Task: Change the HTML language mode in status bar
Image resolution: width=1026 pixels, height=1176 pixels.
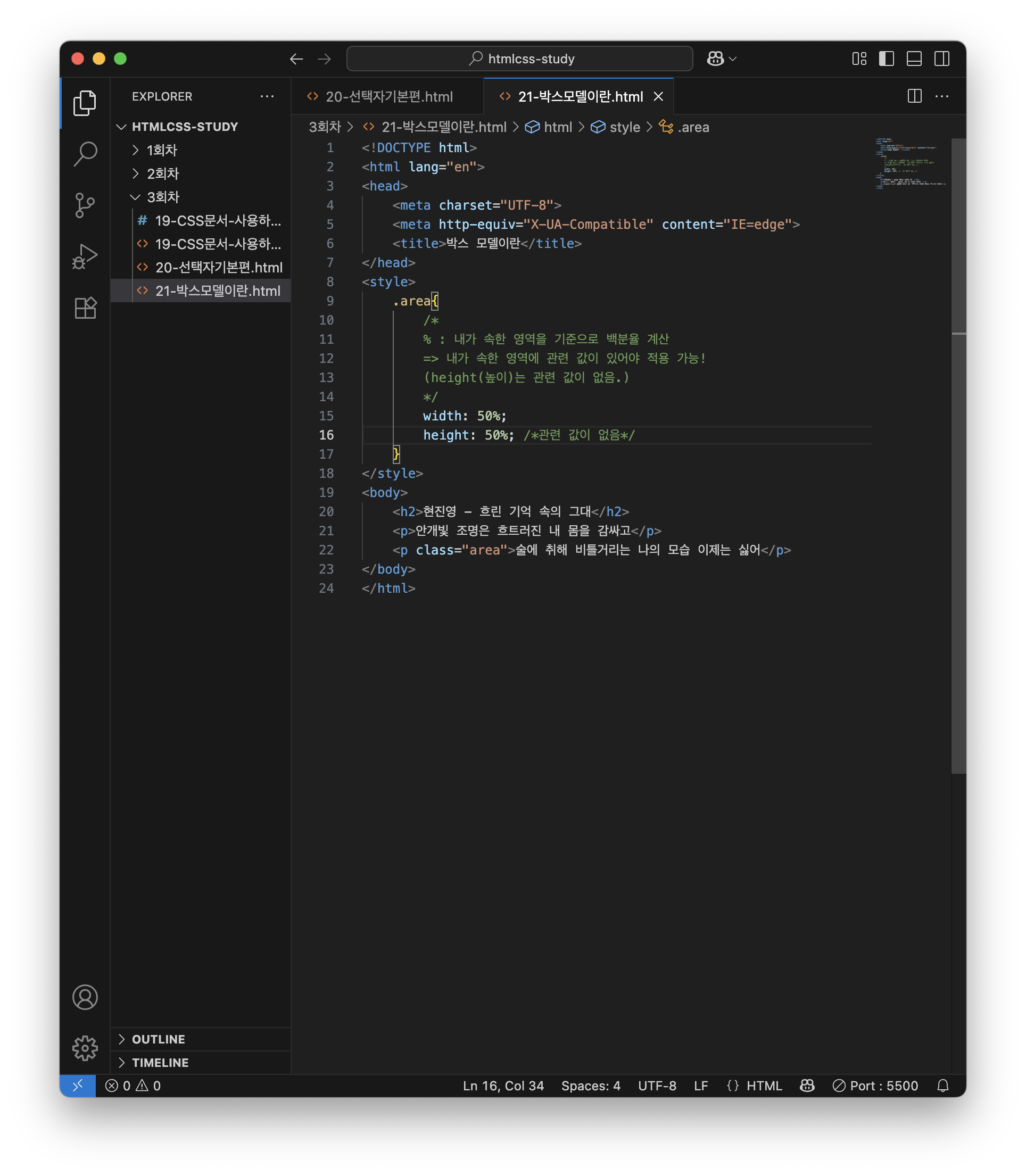Action: [x=764, y=1086]
